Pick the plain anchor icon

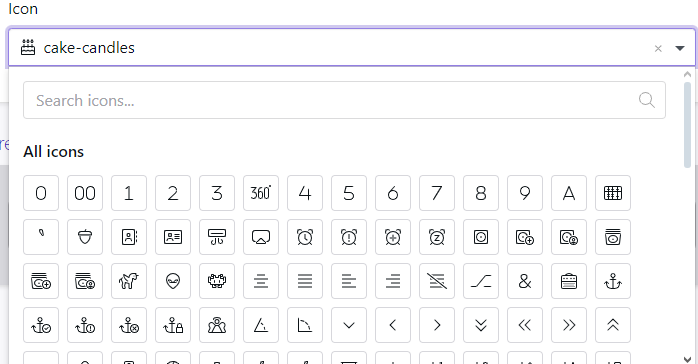pos(613,281)
